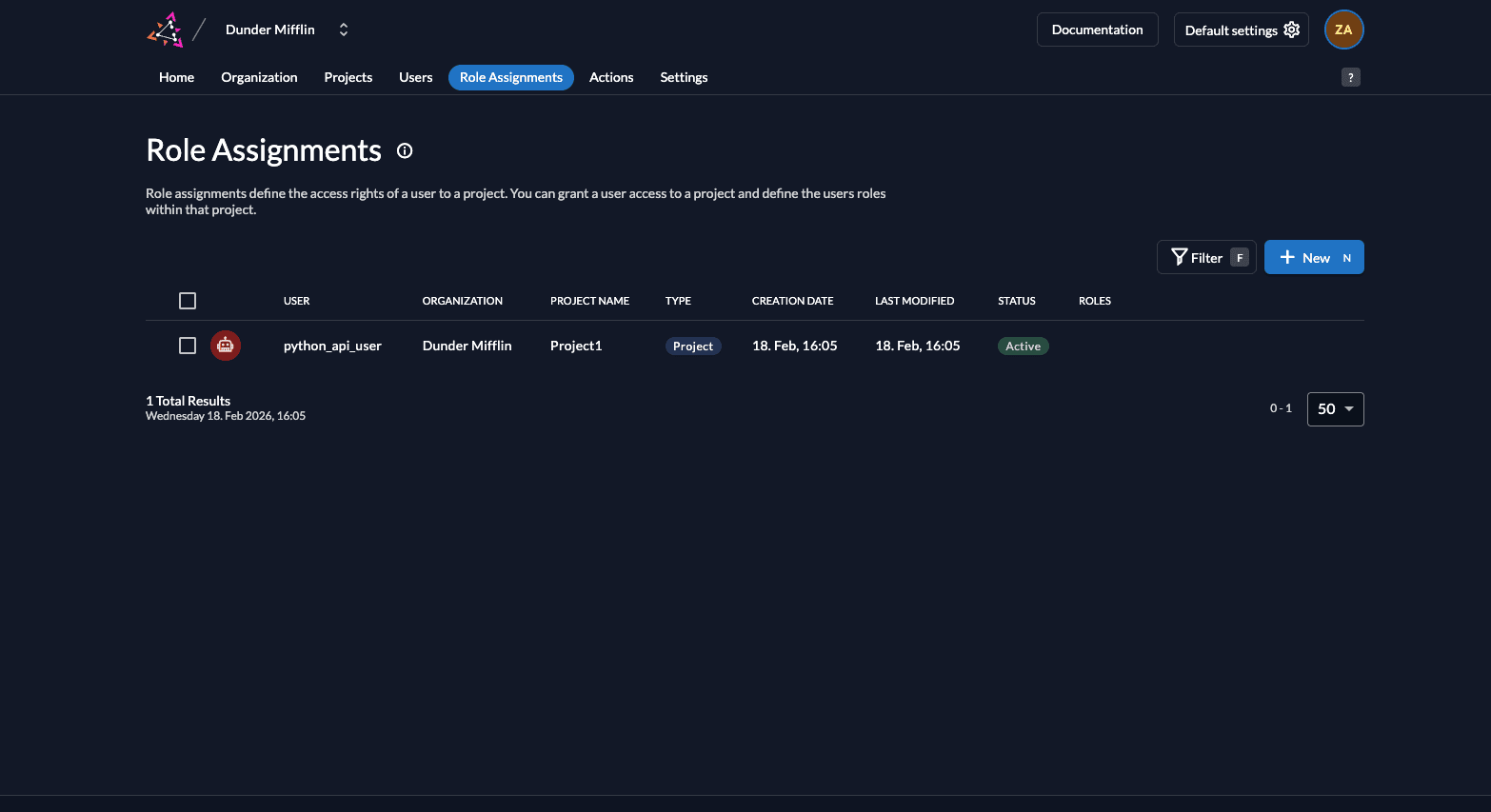1491x812 pixels.
Task: Toggle the select-all header checkbox
Action: tap(188, 301)
